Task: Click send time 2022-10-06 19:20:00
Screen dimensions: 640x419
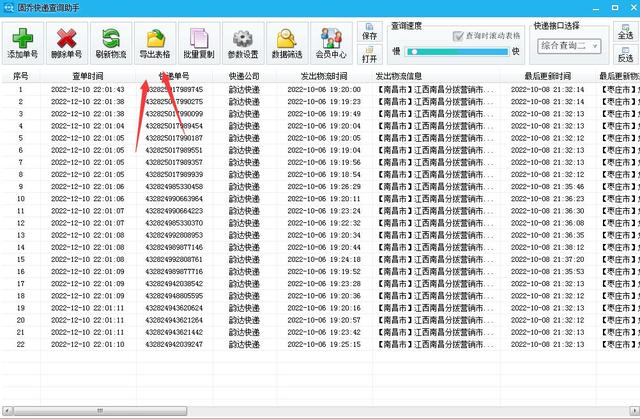Action: coord(324,89)
